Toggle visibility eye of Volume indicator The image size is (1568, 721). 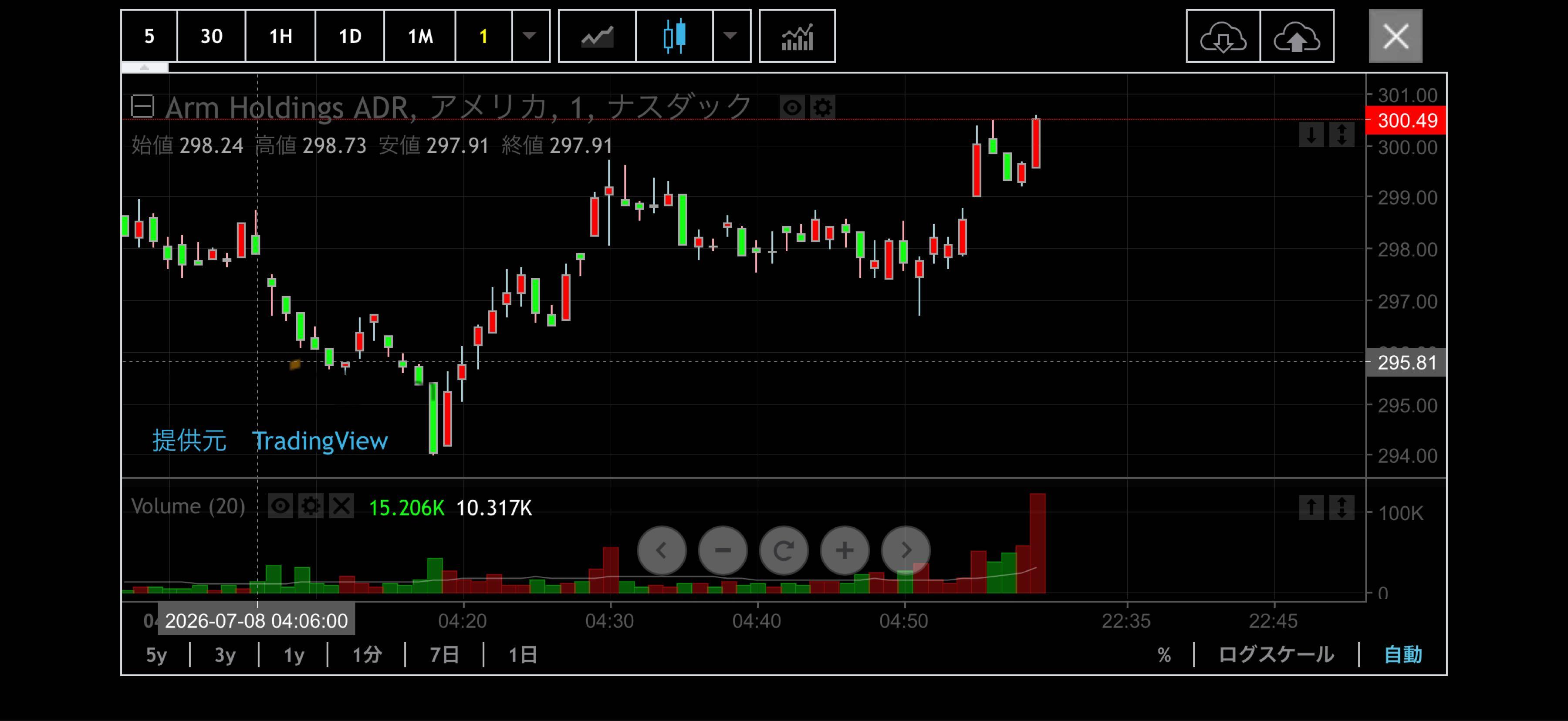280,506
